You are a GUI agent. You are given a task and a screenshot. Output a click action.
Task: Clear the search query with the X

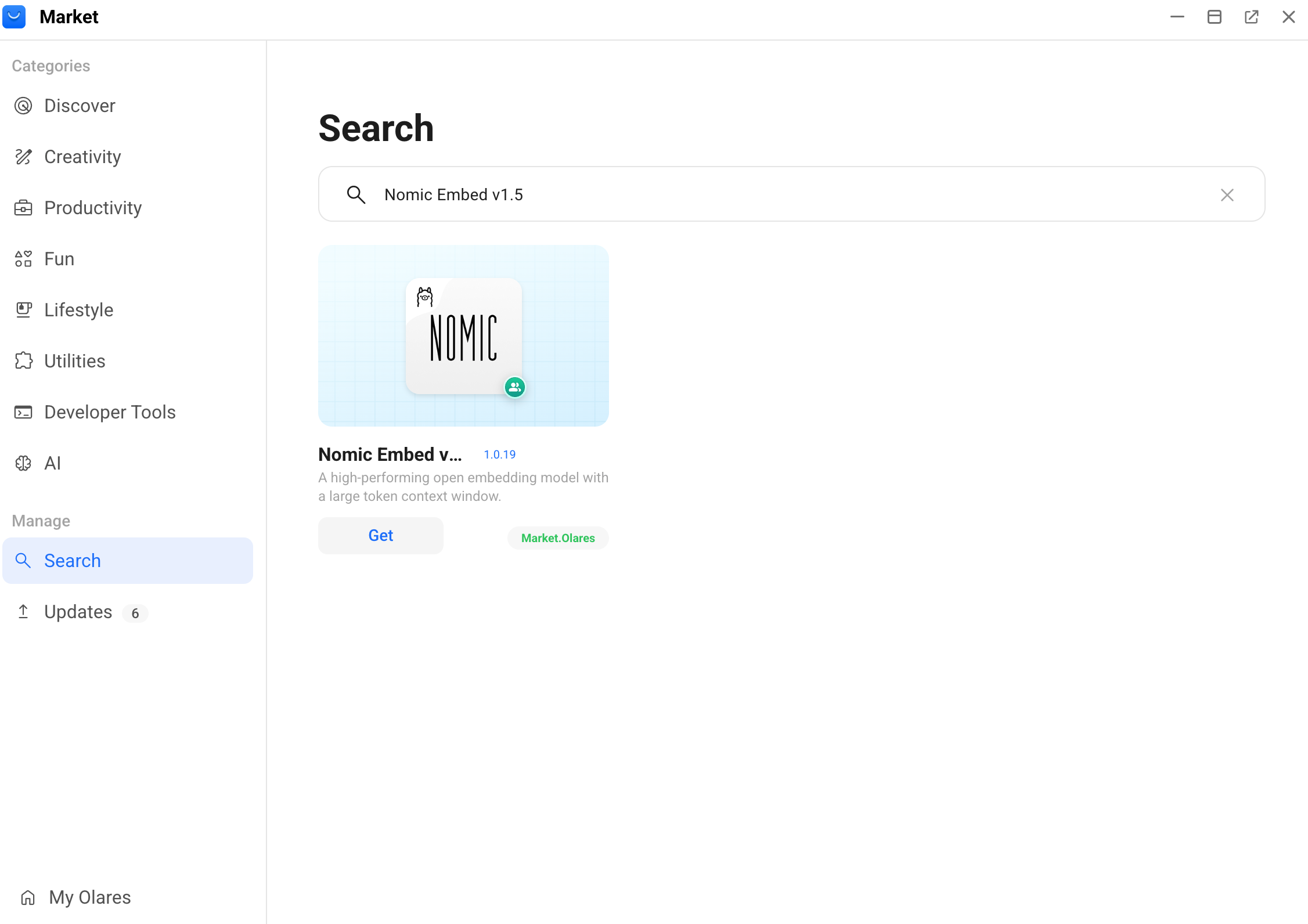pyautogui.click(x=1227, y=194)
